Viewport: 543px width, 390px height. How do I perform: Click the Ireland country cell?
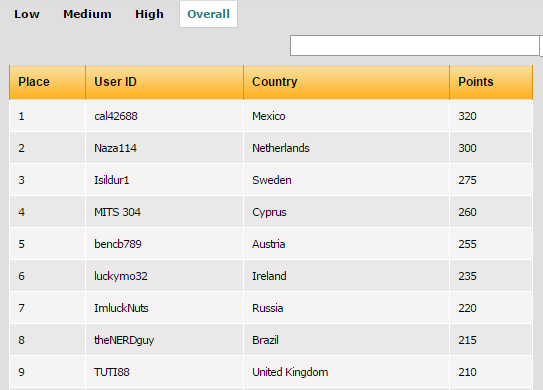346,276
